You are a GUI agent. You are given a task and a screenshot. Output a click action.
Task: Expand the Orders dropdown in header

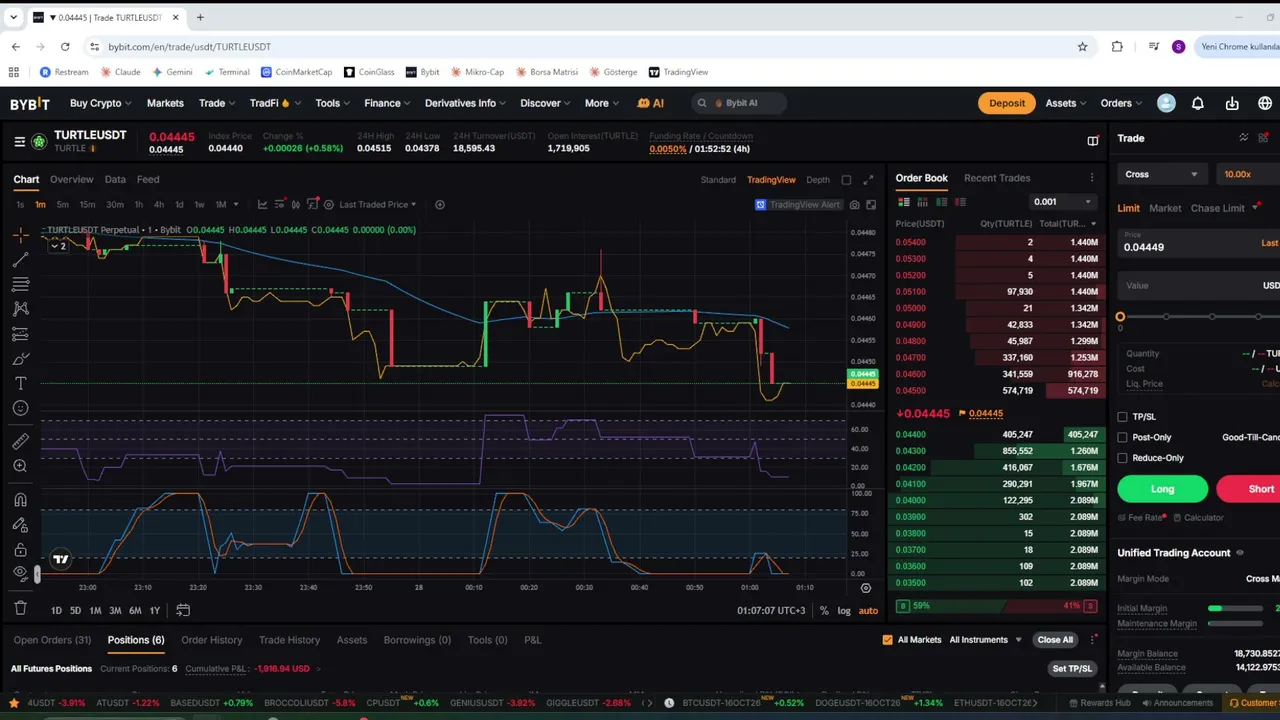coord(1120,103)
